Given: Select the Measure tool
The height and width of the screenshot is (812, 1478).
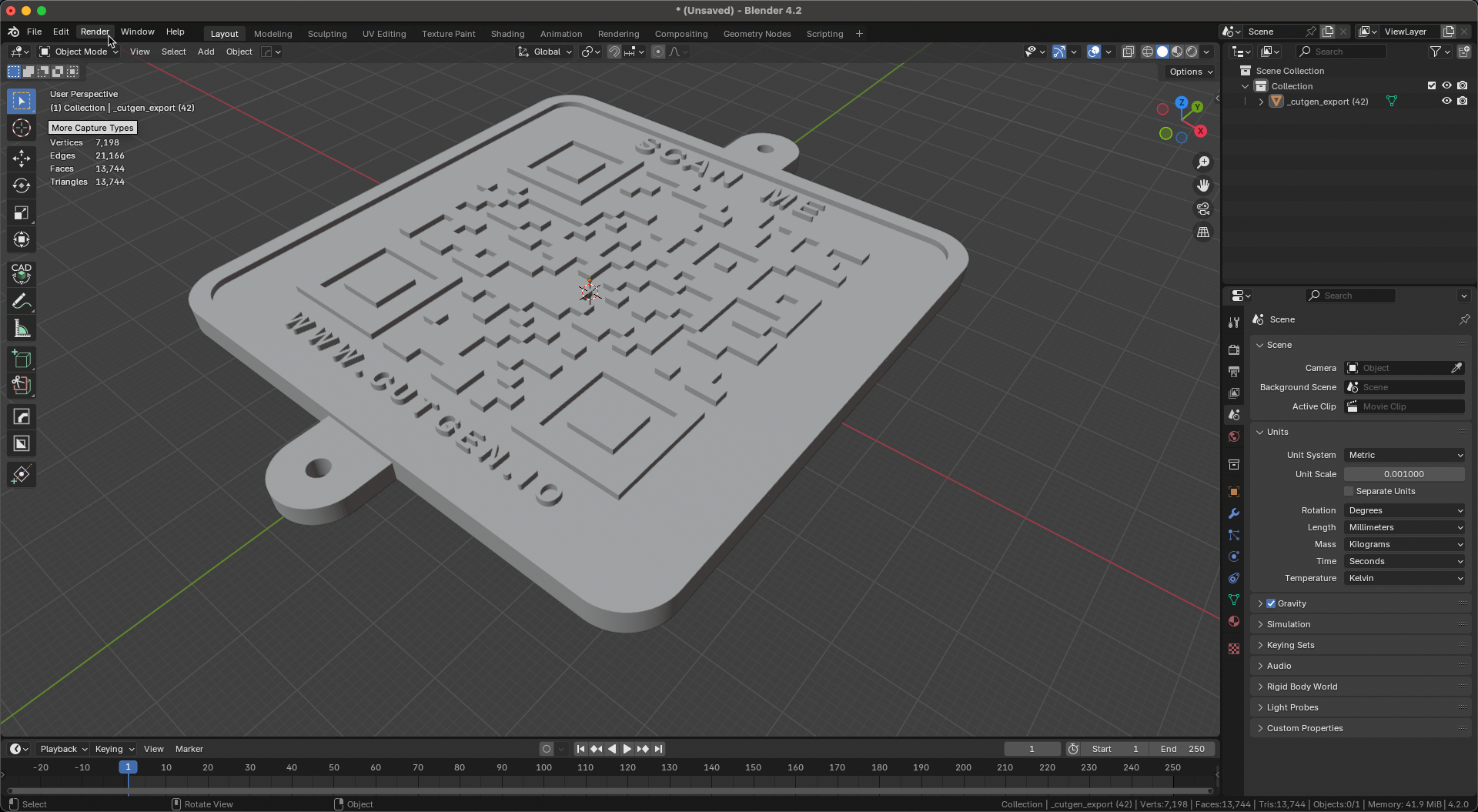Looking at the screenshot, I should (x=22, y=329).
